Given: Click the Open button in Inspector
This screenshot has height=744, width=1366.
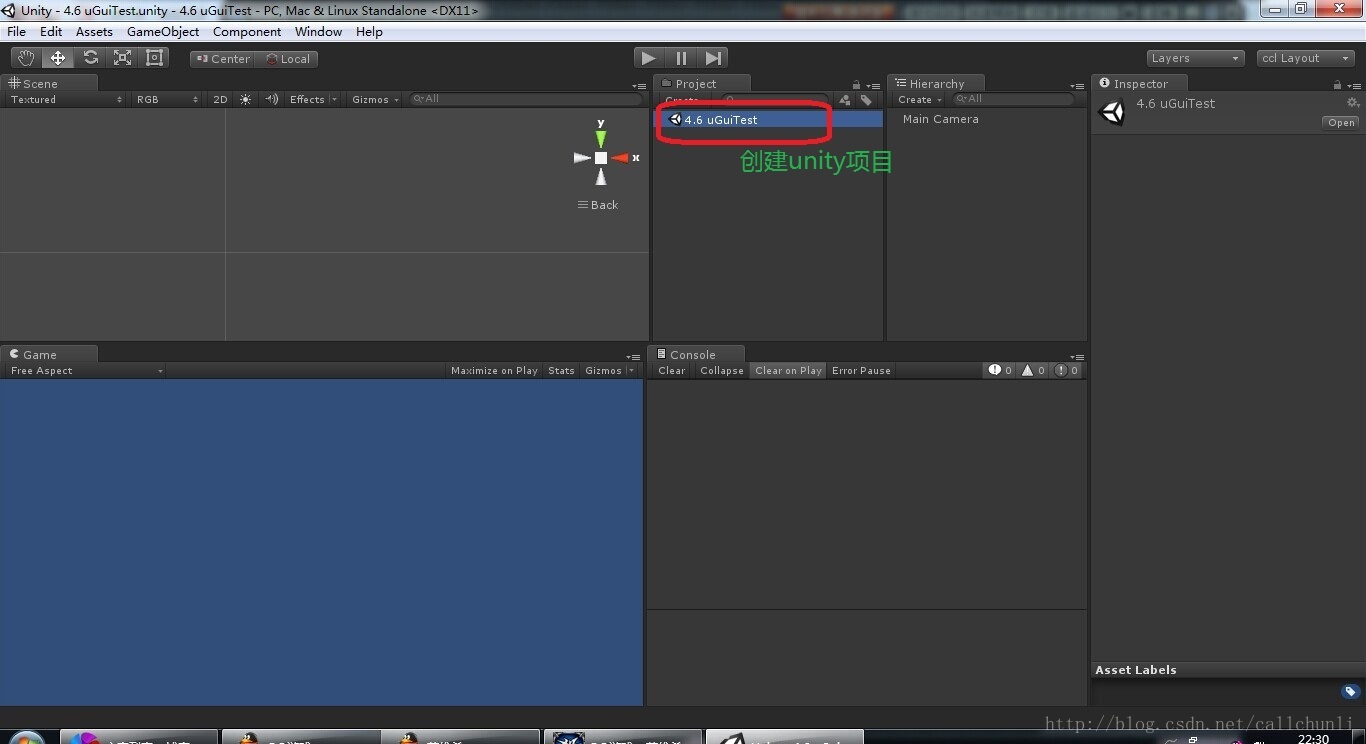Looking at the screenshot, I should [1341, 123].
